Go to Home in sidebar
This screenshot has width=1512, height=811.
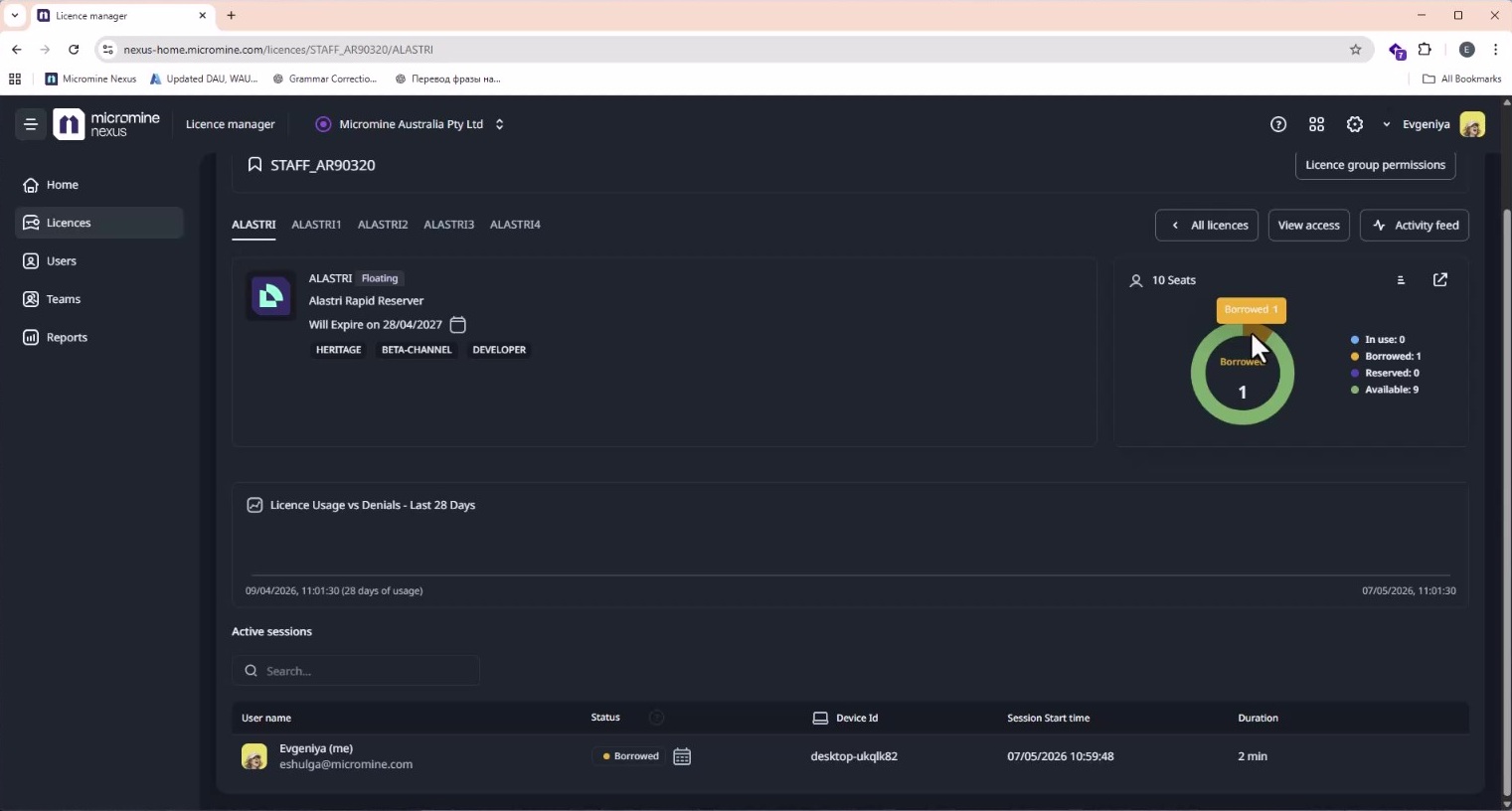[x=99, y=185]
